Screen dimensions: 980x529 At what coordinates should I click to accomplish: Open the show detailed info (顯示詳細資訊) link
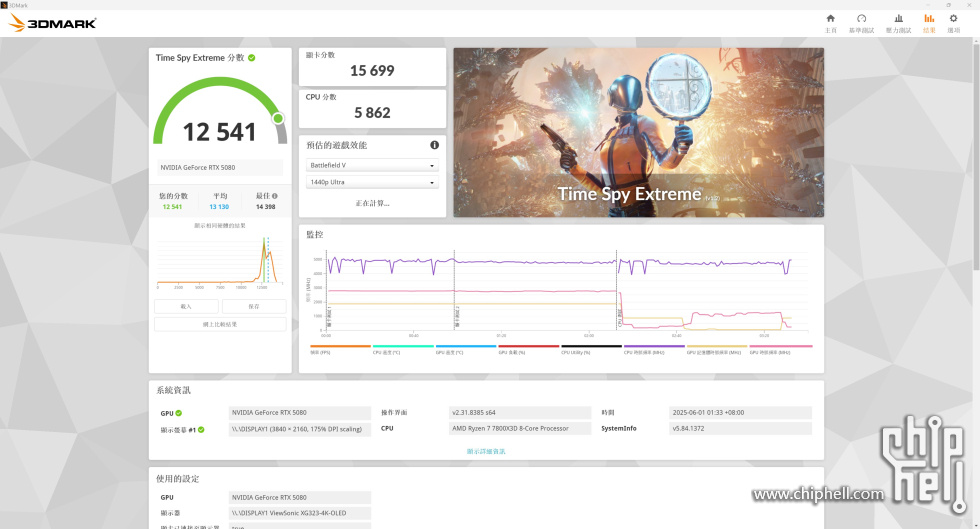pos(486,451)
